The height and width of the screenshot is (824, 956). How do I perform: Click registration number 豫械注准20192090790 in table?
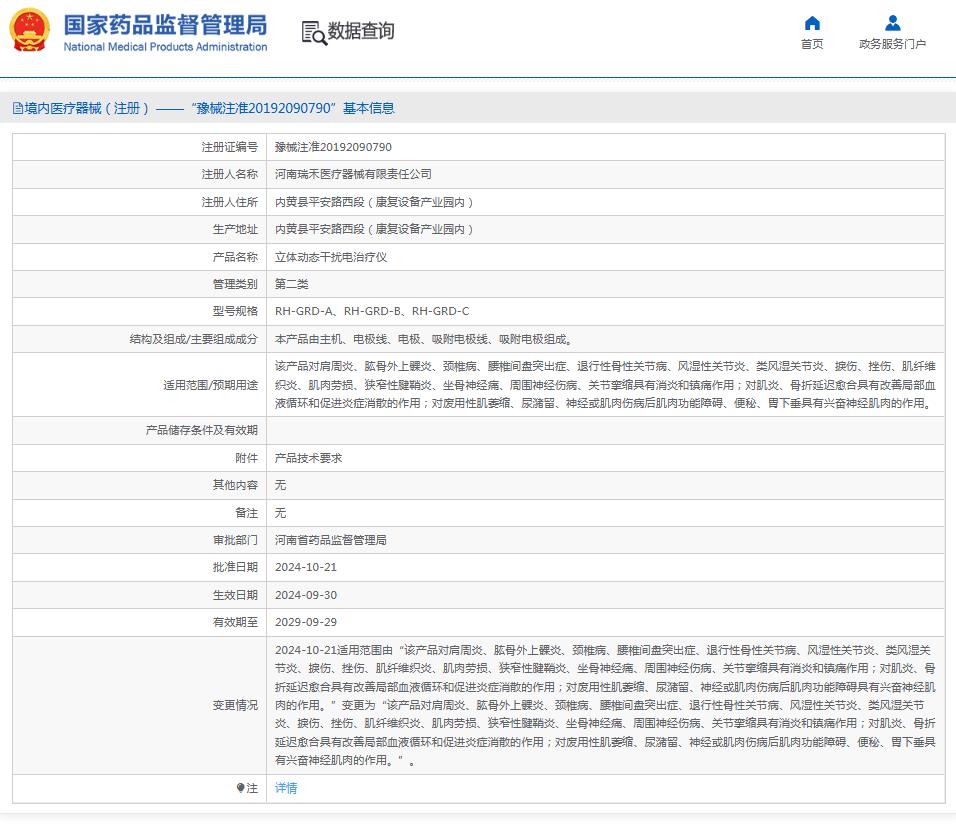pyautogui.click(x=333, y=147)
